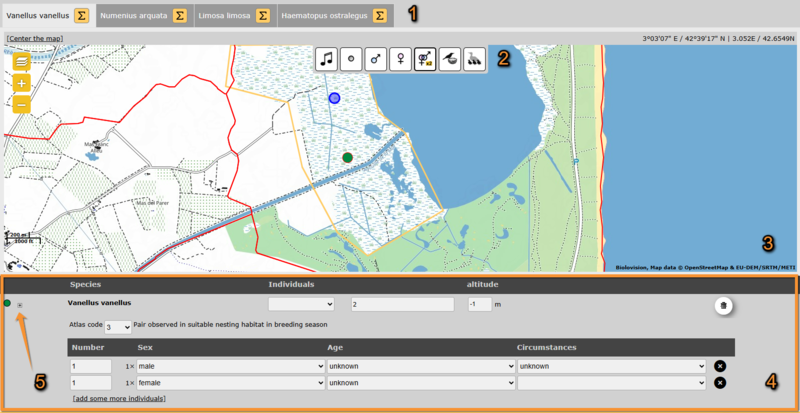Image resolution: width=800 pixels, height=413 pixels.
Task: Click the nest icon in map toolbar
Action: click(449, 59)
